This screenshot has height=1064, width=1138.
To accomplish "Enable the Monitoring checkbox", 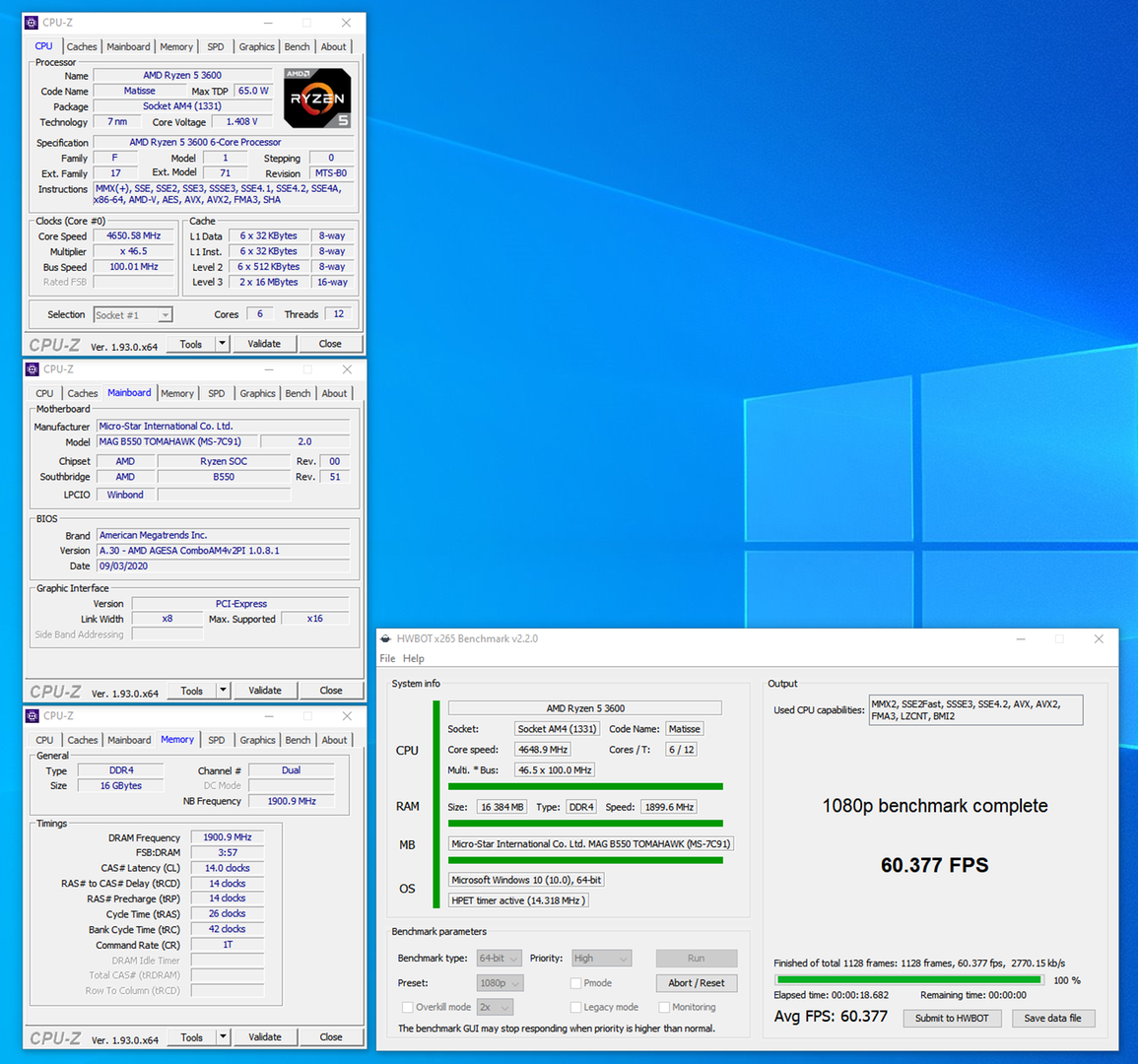I will coord(663,1007).
